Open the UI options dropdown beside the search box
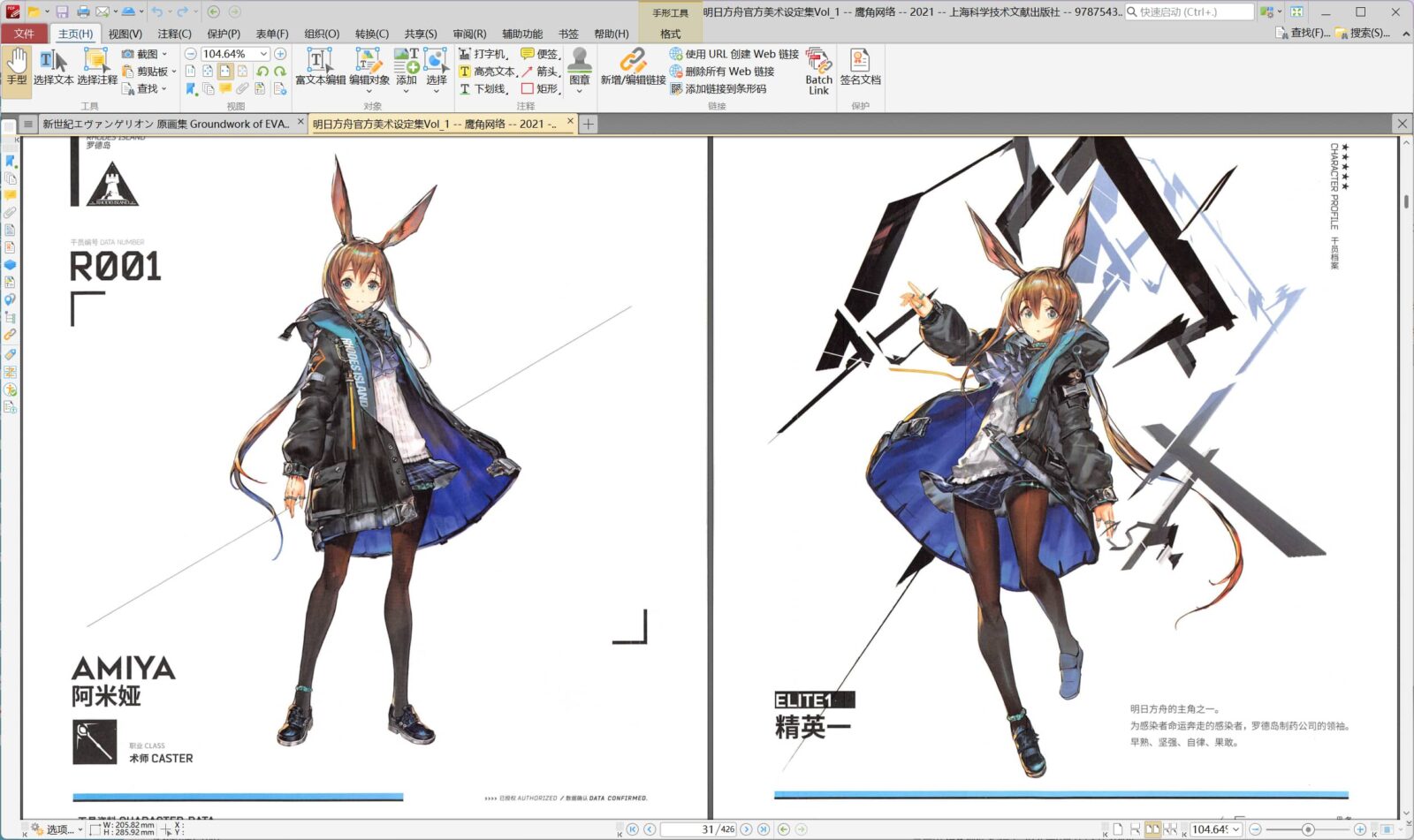This screenshot has width=1414, height=840. pos(1271,11)
